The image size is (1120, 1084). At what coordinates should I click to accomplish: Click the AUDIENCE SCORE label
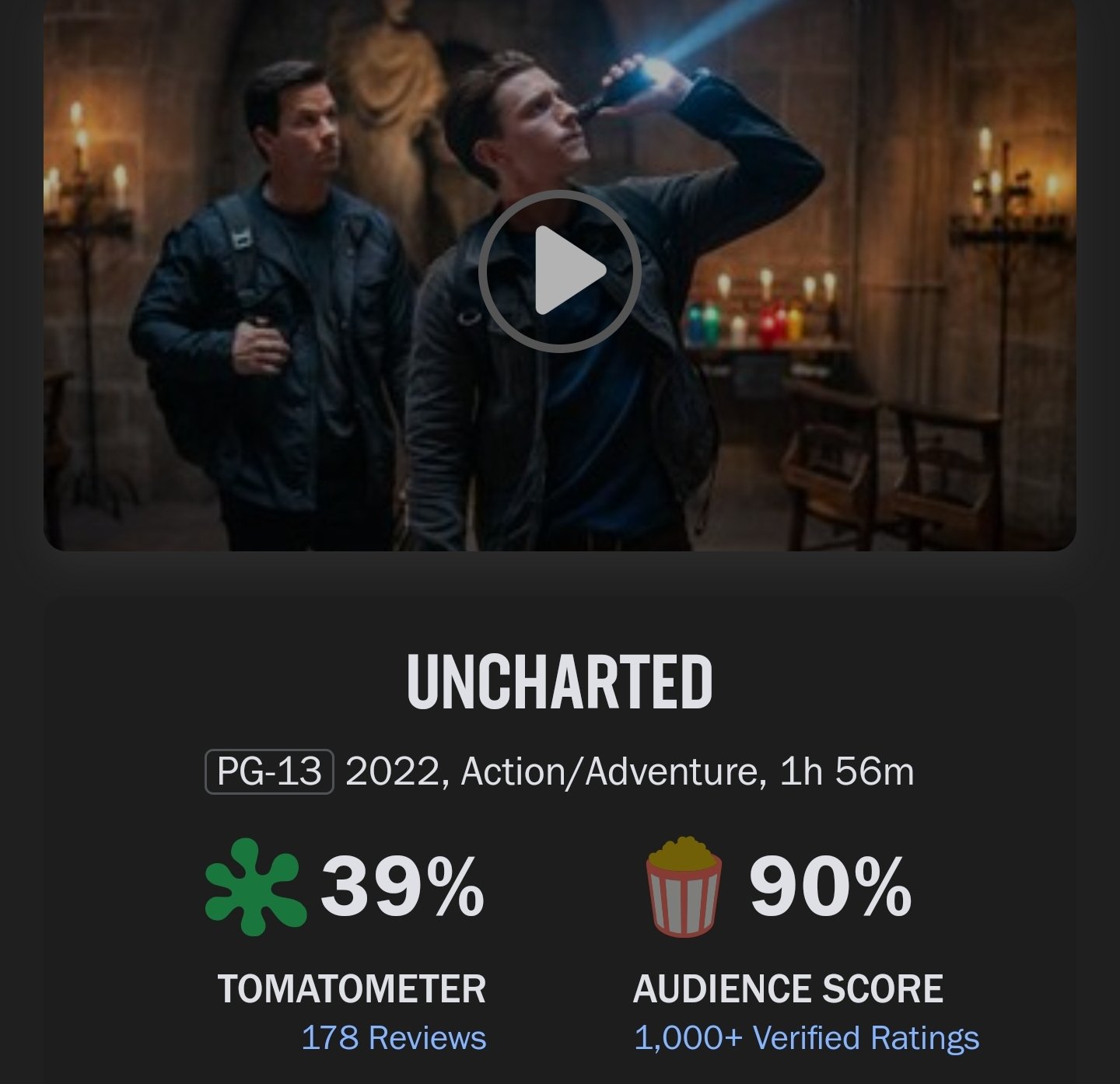click(788, 989)
